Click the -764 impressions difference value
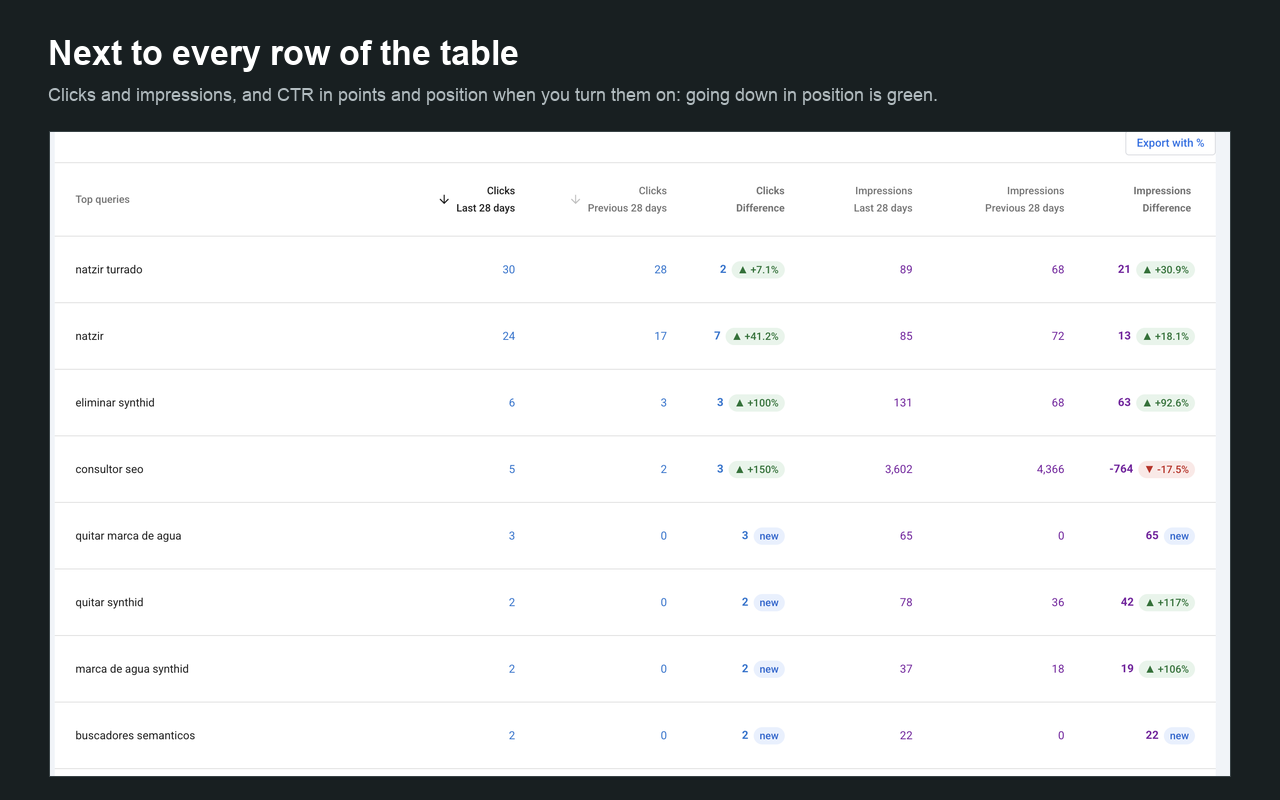 coord(1121,469)
